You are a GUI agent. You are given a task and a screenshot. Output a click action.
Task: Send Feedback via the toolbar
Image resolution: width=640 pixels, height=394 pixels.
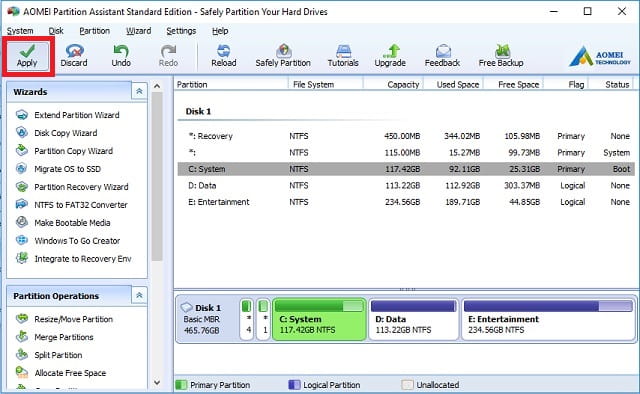click(442, 56)
